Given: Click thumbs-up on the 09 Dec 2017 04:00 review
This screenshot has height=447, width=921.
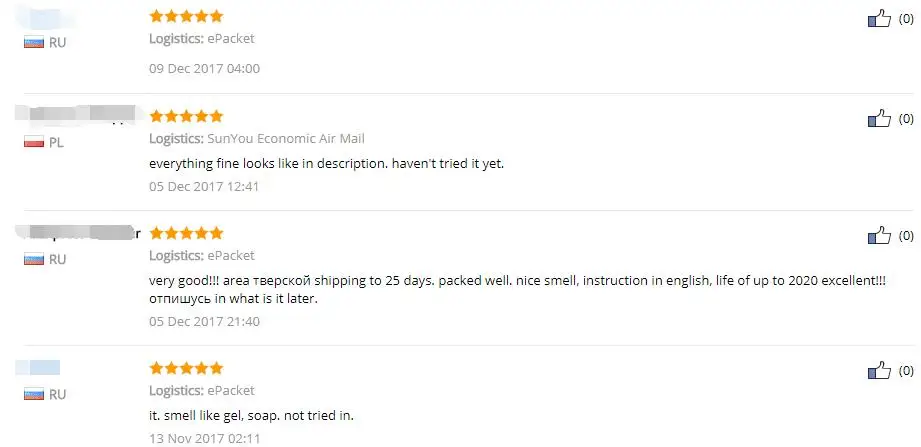Looking at the screenshot, I should tap(878, 18).
